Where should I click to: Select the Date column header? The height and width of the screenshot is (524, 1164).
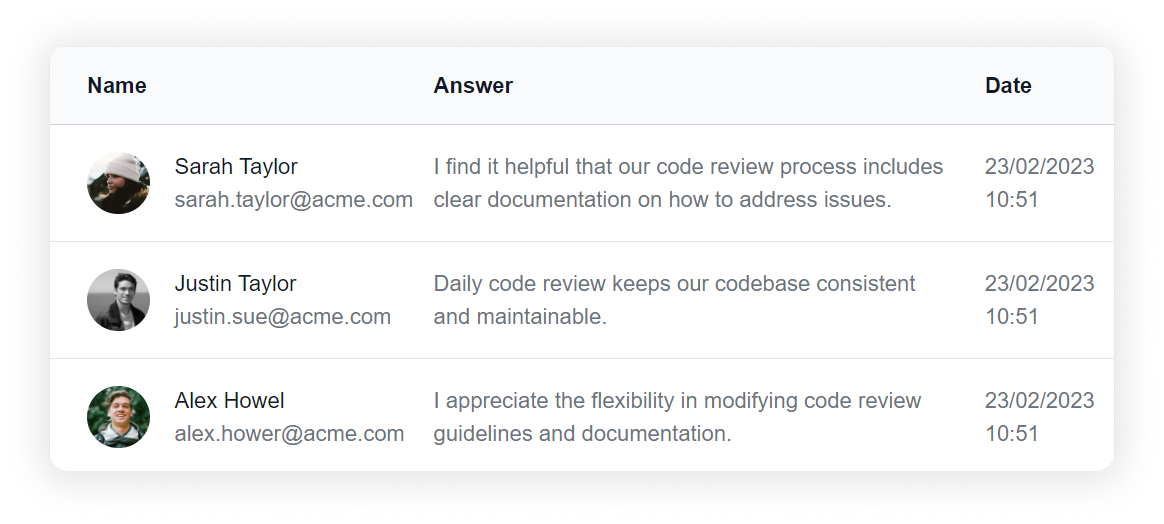coord(1008,85)
